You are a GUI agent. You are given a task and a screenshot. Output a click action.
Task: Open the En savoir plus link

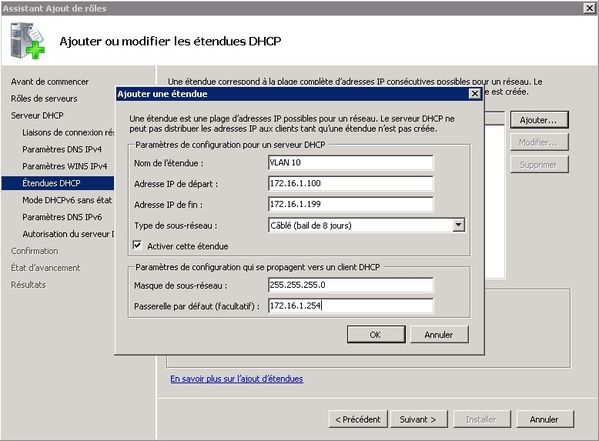[237, 379]
